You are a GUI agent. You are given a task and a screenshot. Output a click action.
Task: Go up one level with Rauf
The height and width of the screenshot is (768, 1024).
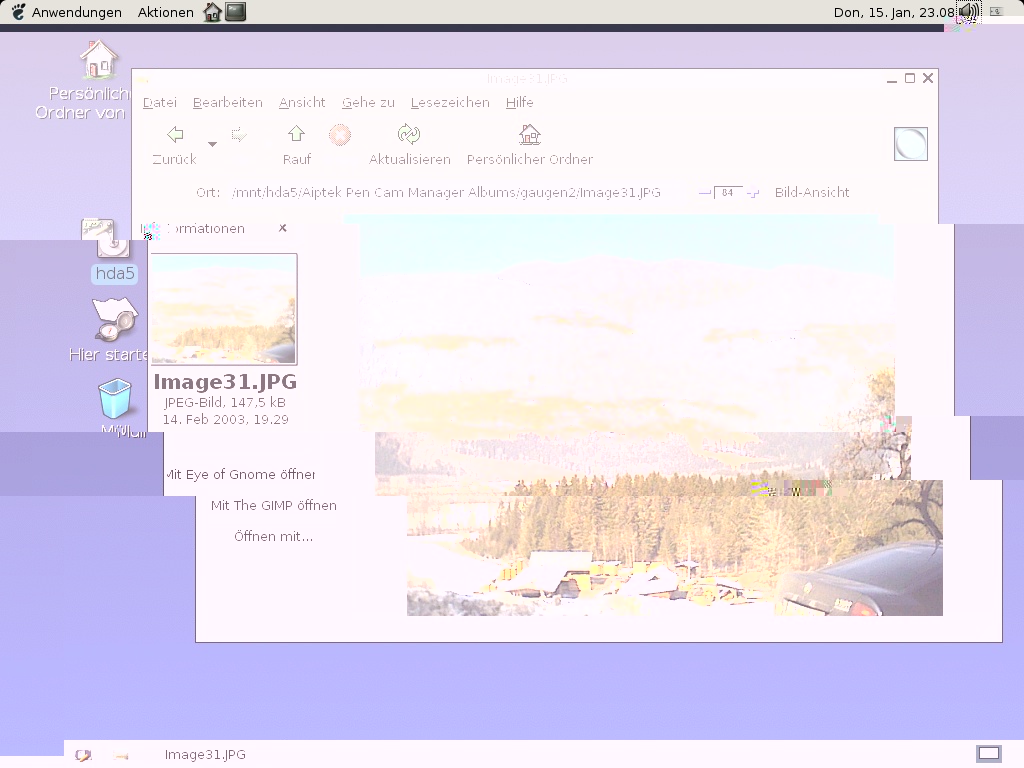click(296, 135)
